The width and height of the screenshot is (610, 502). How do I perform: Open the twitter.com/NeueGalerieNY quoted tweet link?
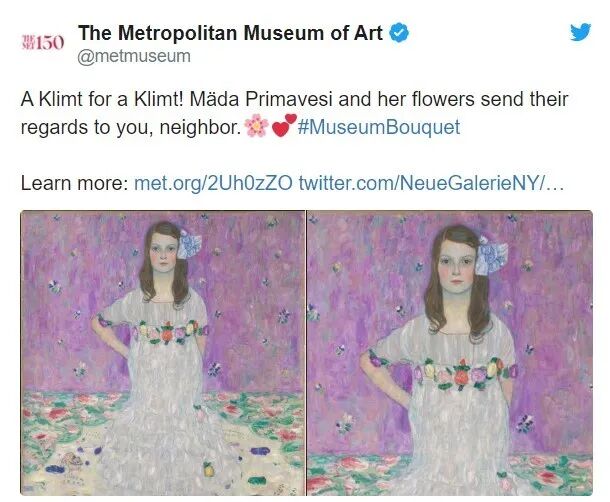(x=431, y=183)
